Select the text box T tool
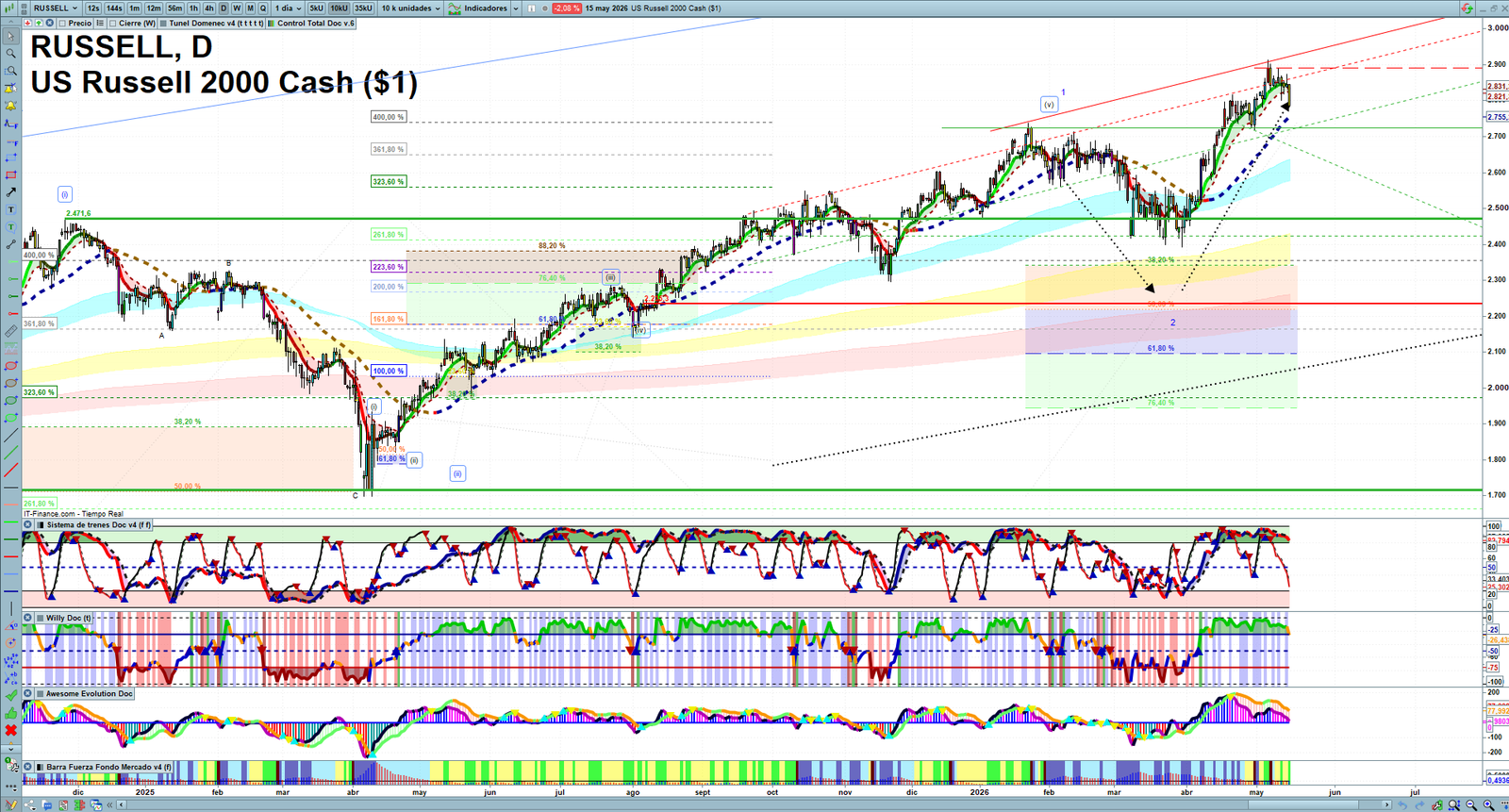1509x812 pixels. [10, 209]
